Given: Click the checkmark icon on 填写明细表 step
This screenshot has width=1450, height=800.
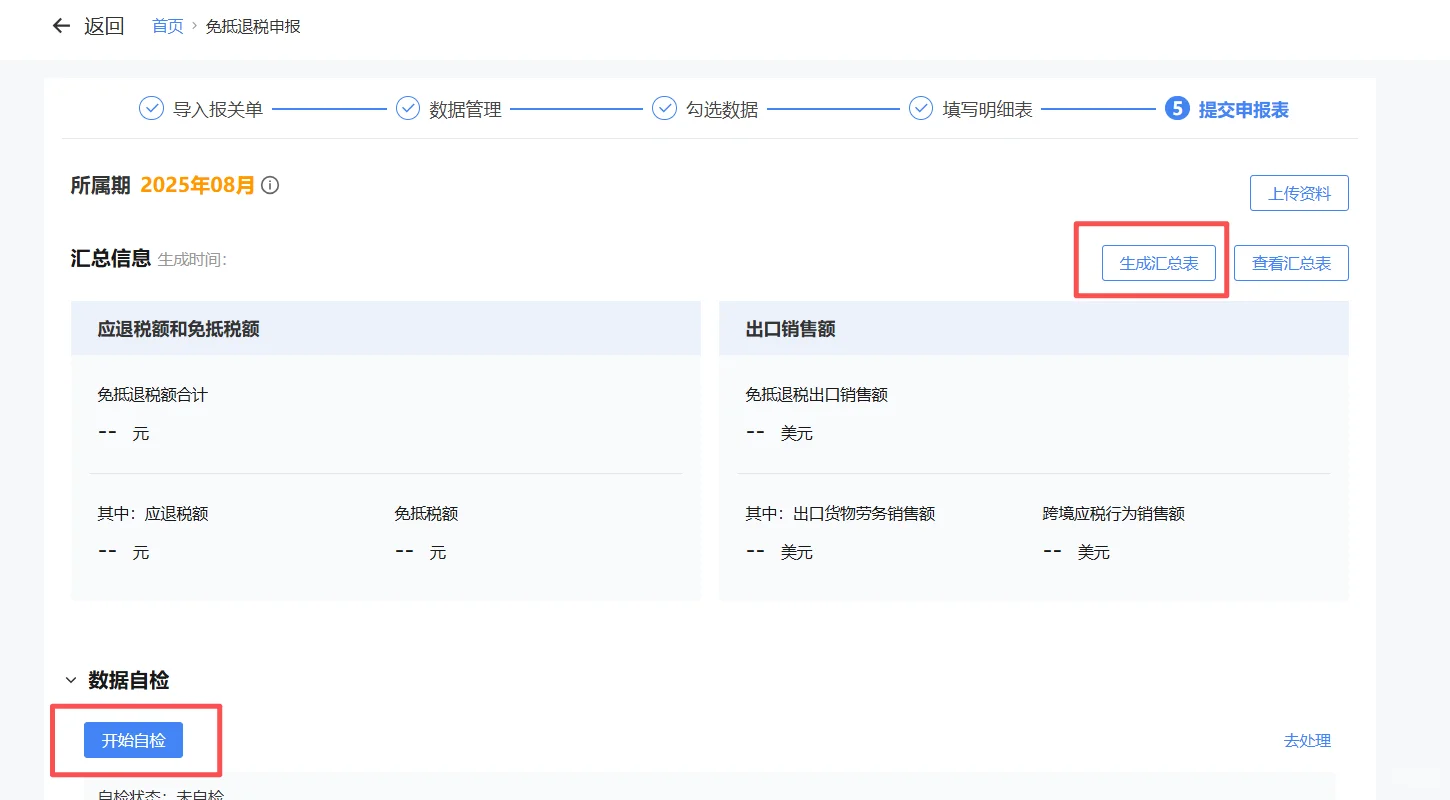Looking at the screenshot, I should click(x=920, y=107).
